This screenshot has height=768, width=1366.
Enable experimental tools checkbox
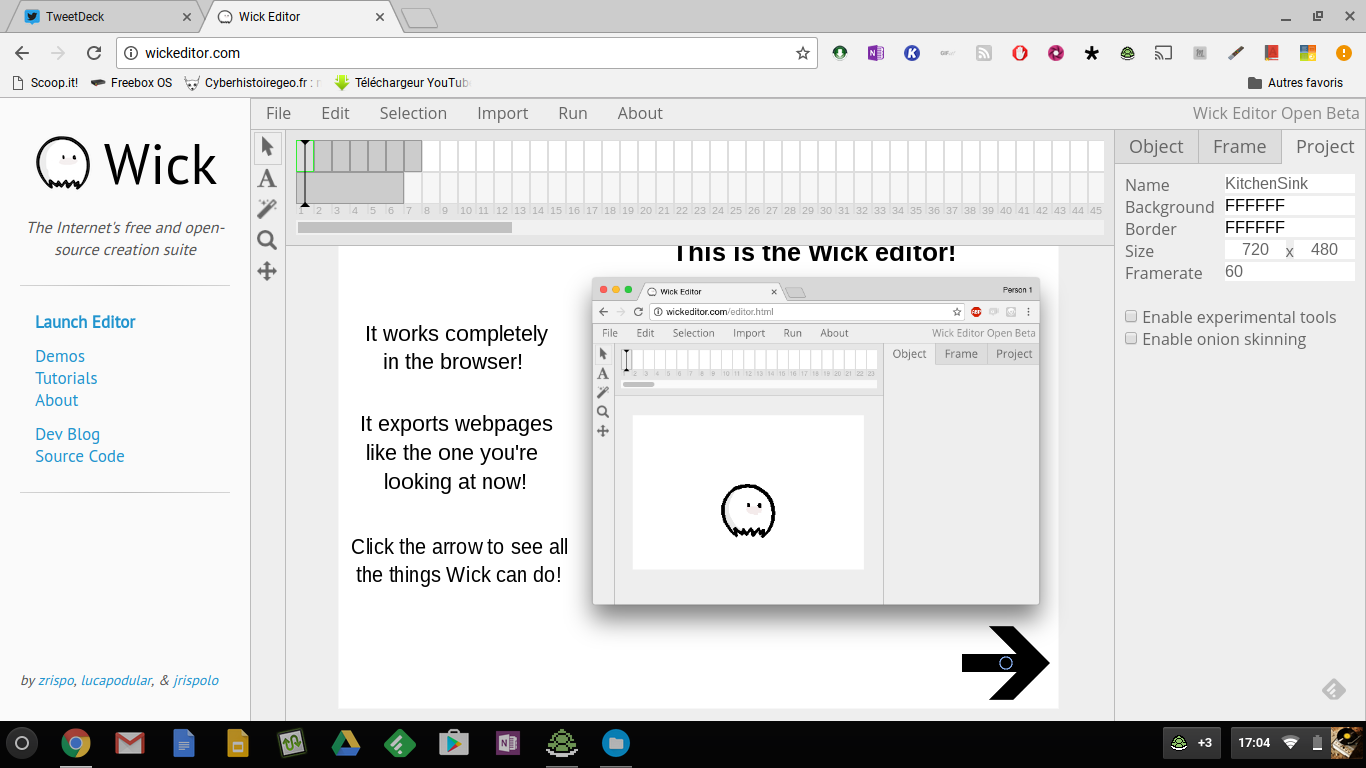(x=1131, y=316)
